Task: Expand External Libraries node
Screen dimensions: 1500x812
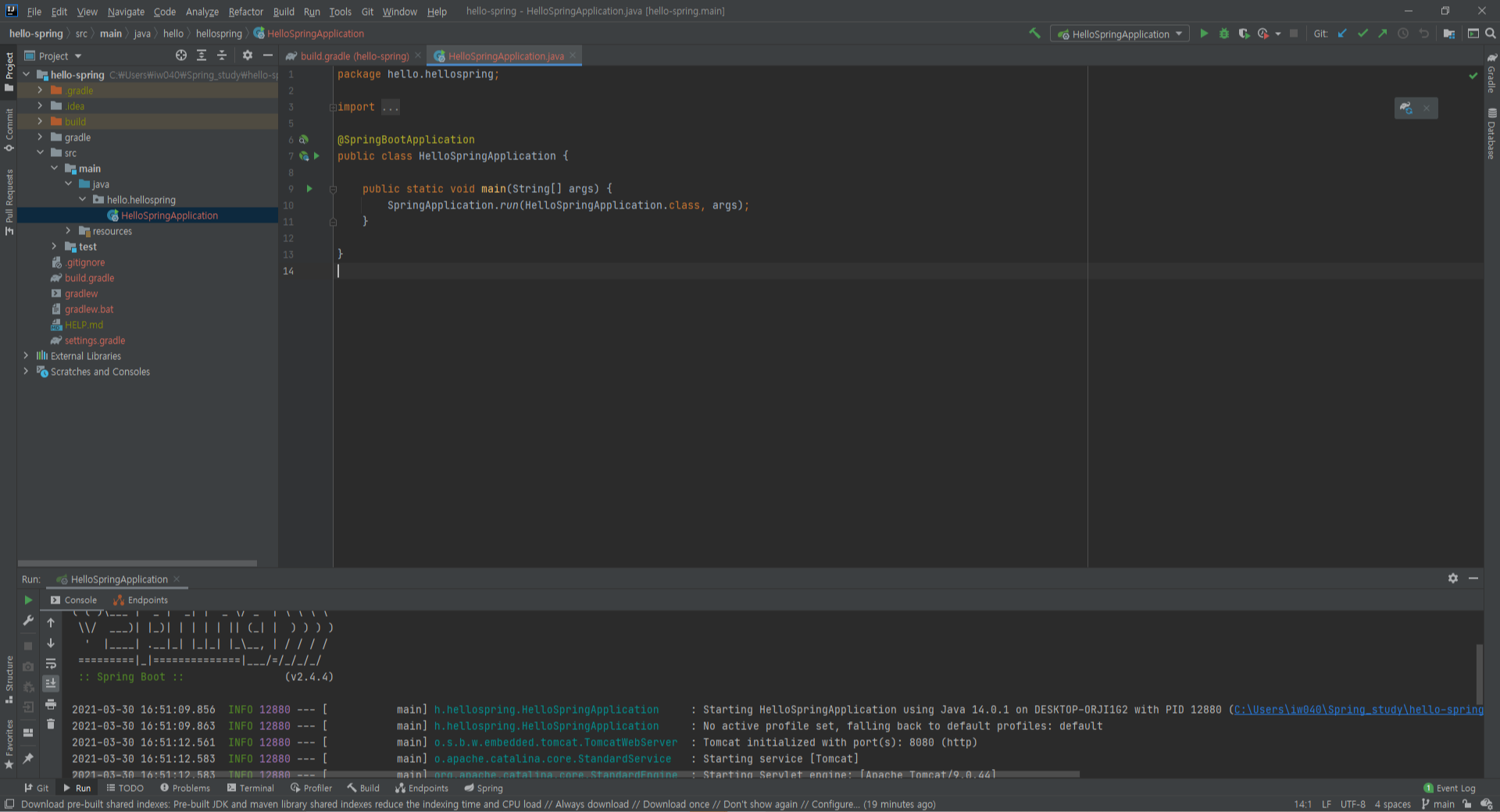Action: [x=26, y=356]
